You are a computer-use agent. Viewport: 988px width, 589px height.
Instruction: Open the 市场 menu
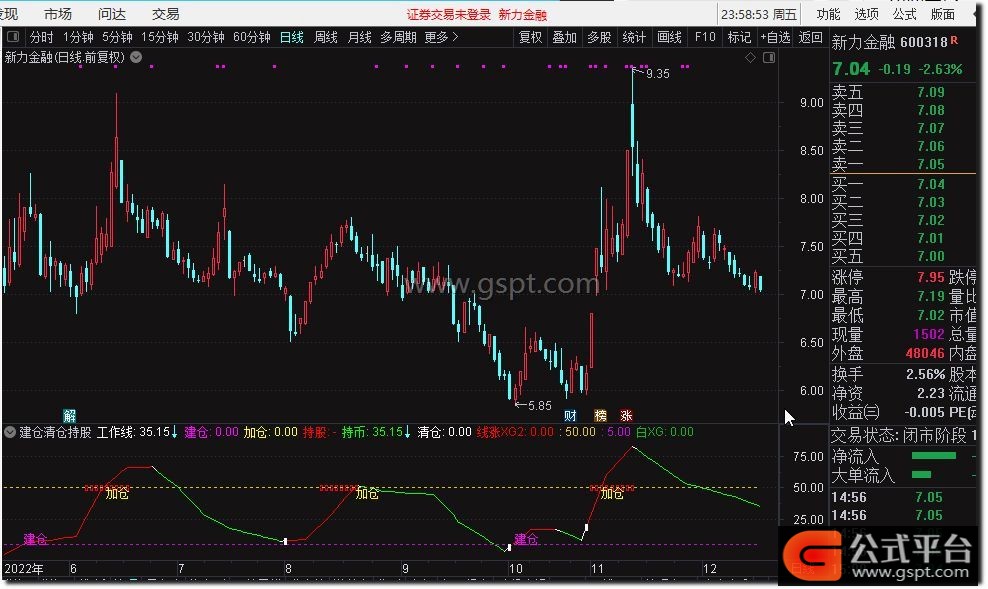click(x=58, y=14)
